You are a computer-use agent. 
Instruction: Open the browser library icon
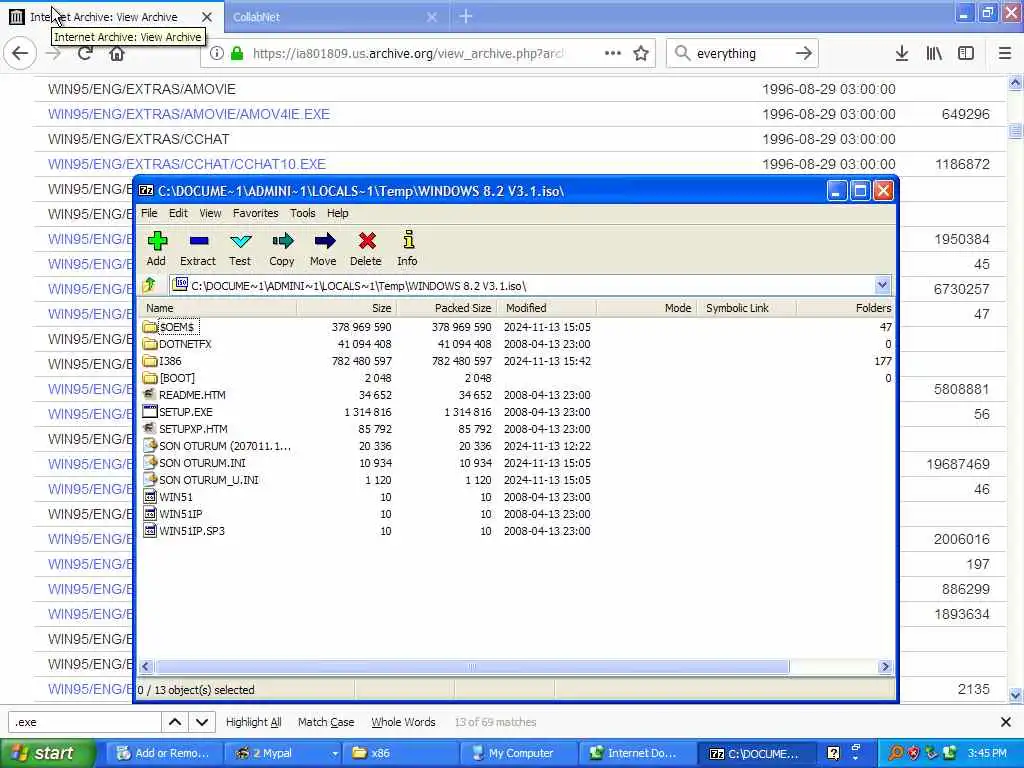coord(934,54)
